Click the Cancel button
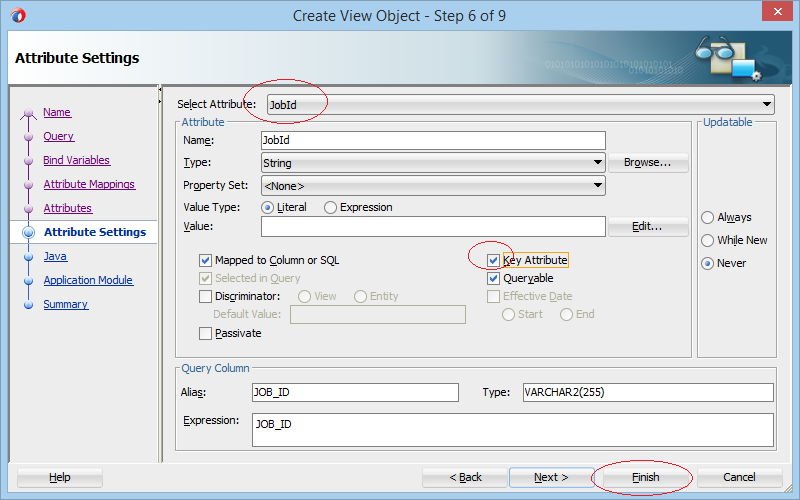Viewport: 800px width, 500px height. click(739, 478)
